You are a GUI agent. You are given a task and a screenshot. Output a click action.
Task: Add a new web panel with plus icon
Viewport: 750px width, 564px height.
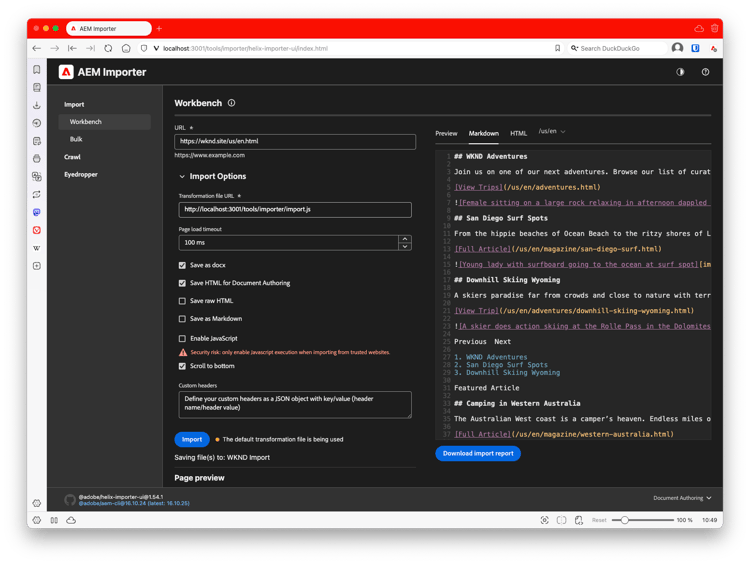pos(37,265)
